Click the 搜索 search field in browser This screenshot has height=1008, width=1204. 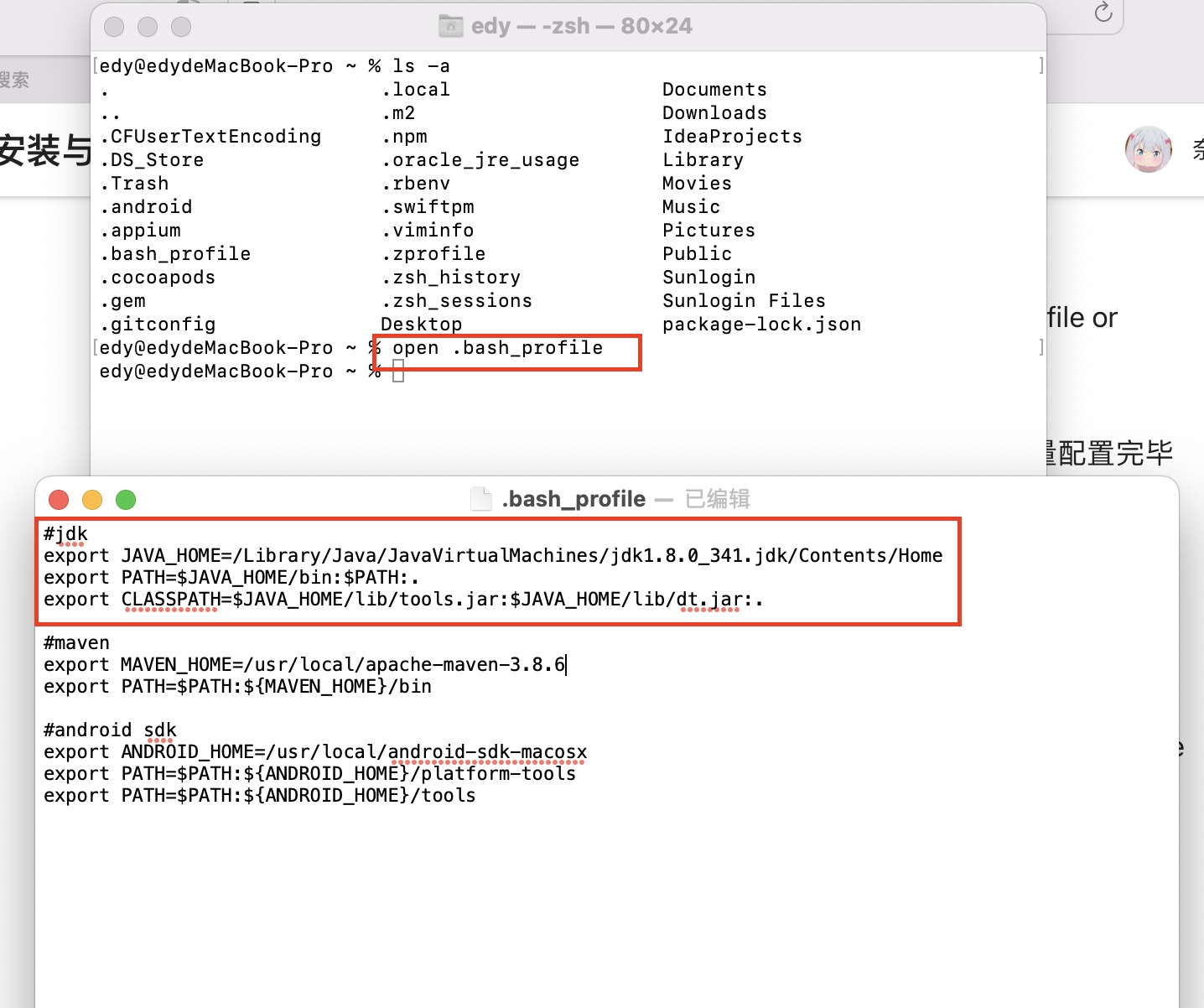15,81
